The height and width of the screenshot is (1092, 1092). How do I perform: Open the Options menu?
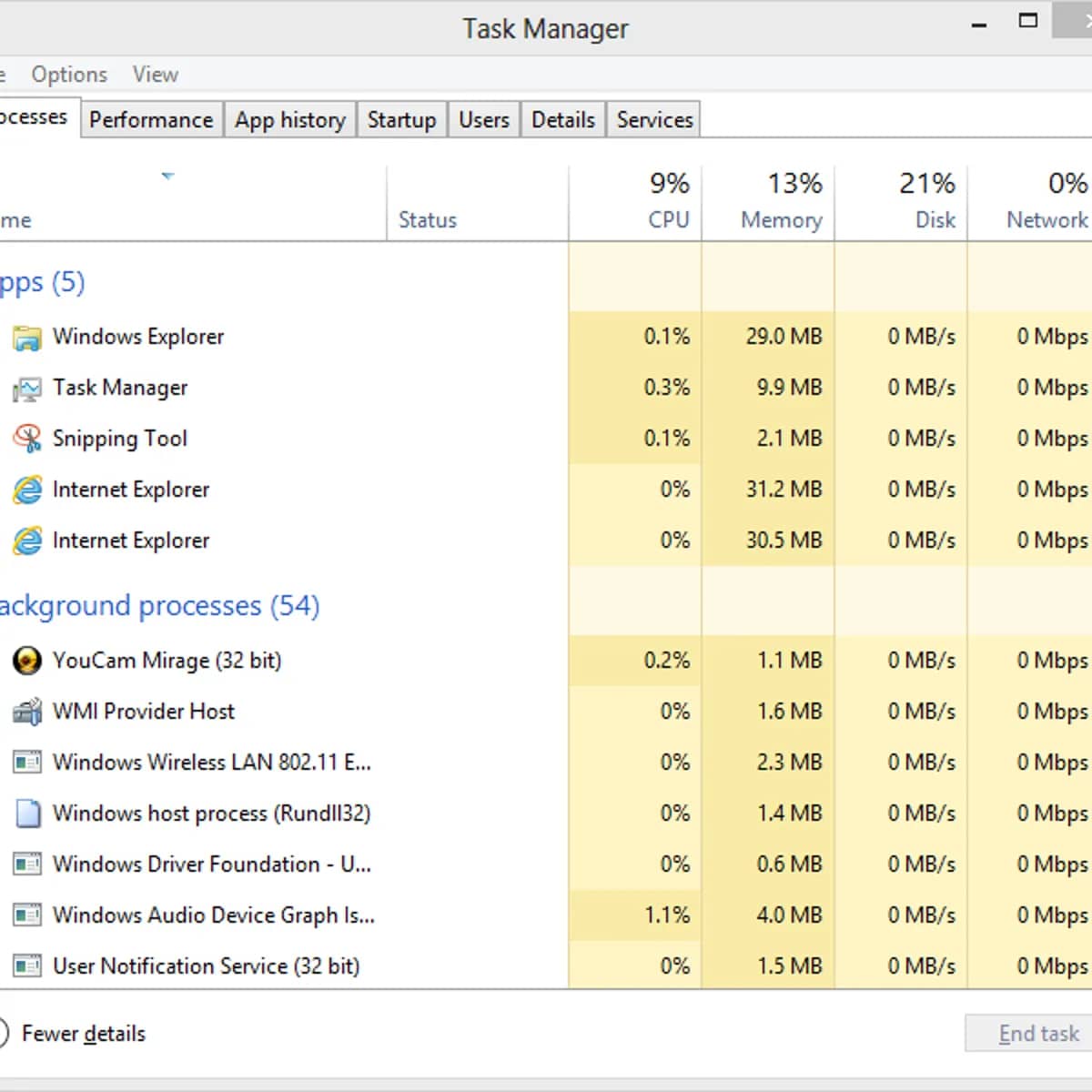point(69,75)
